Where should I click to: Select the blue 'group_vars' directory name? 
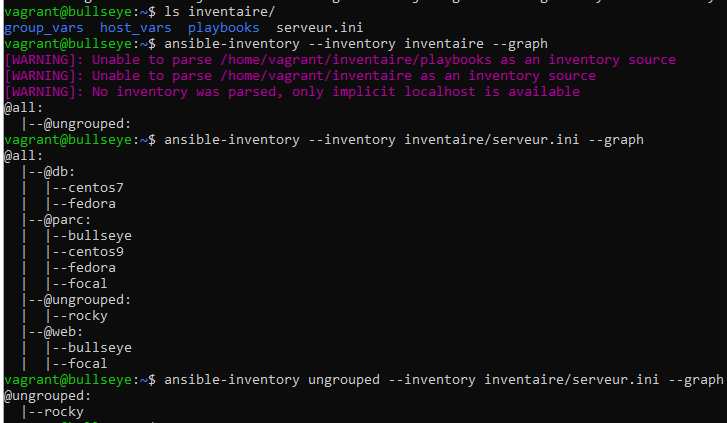(44, 28)
